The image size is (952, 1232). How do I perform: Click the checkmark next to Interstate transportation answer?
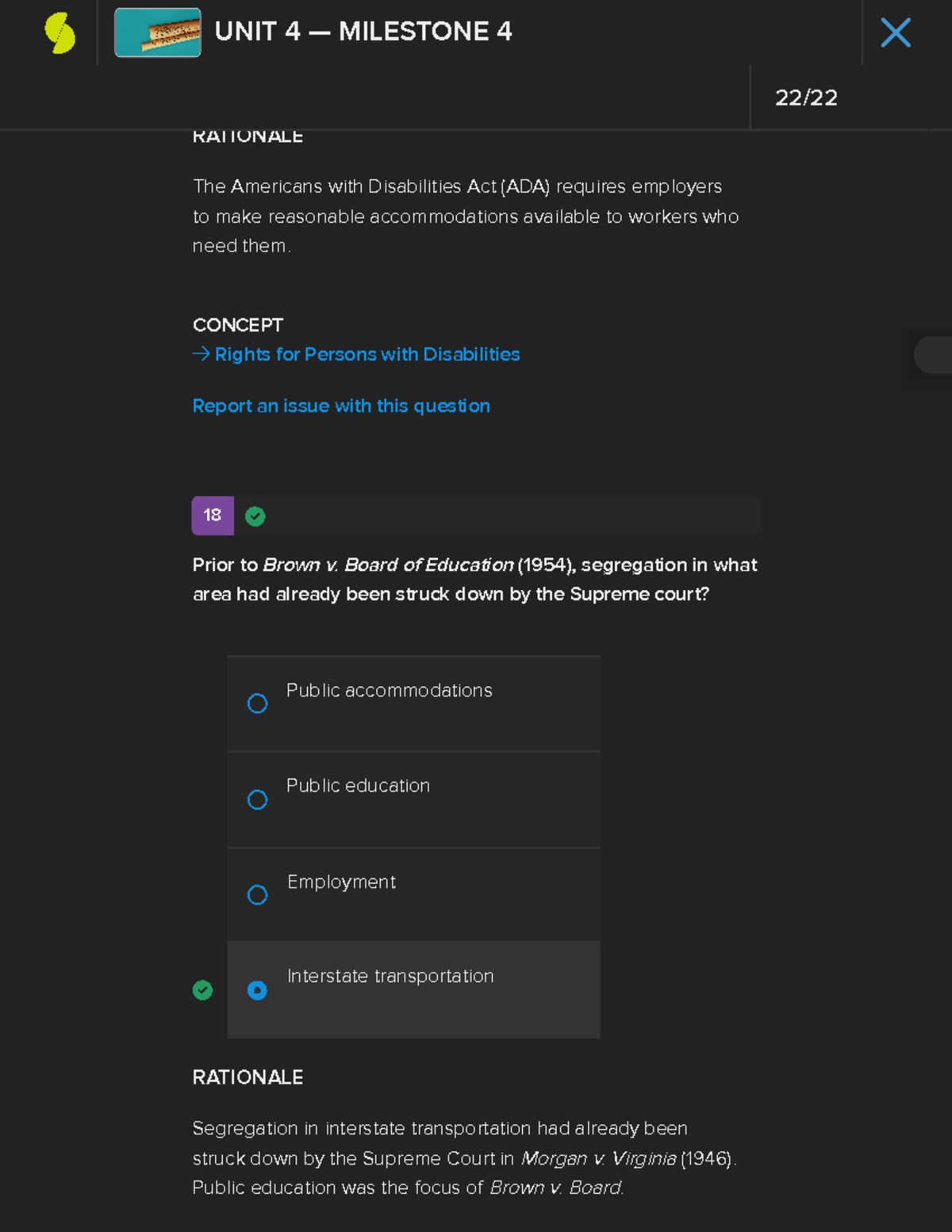click(x=203, y=990)
